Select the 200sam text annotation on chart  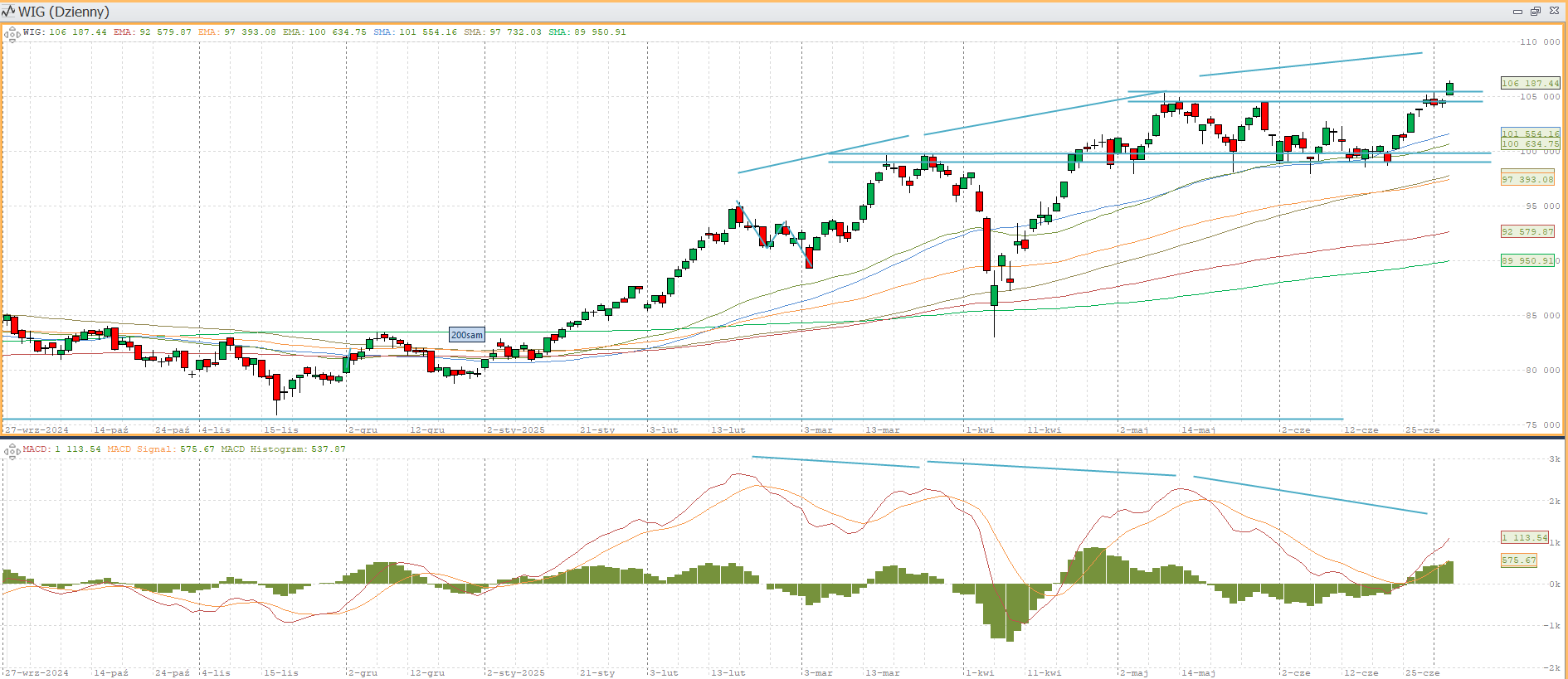466,335
